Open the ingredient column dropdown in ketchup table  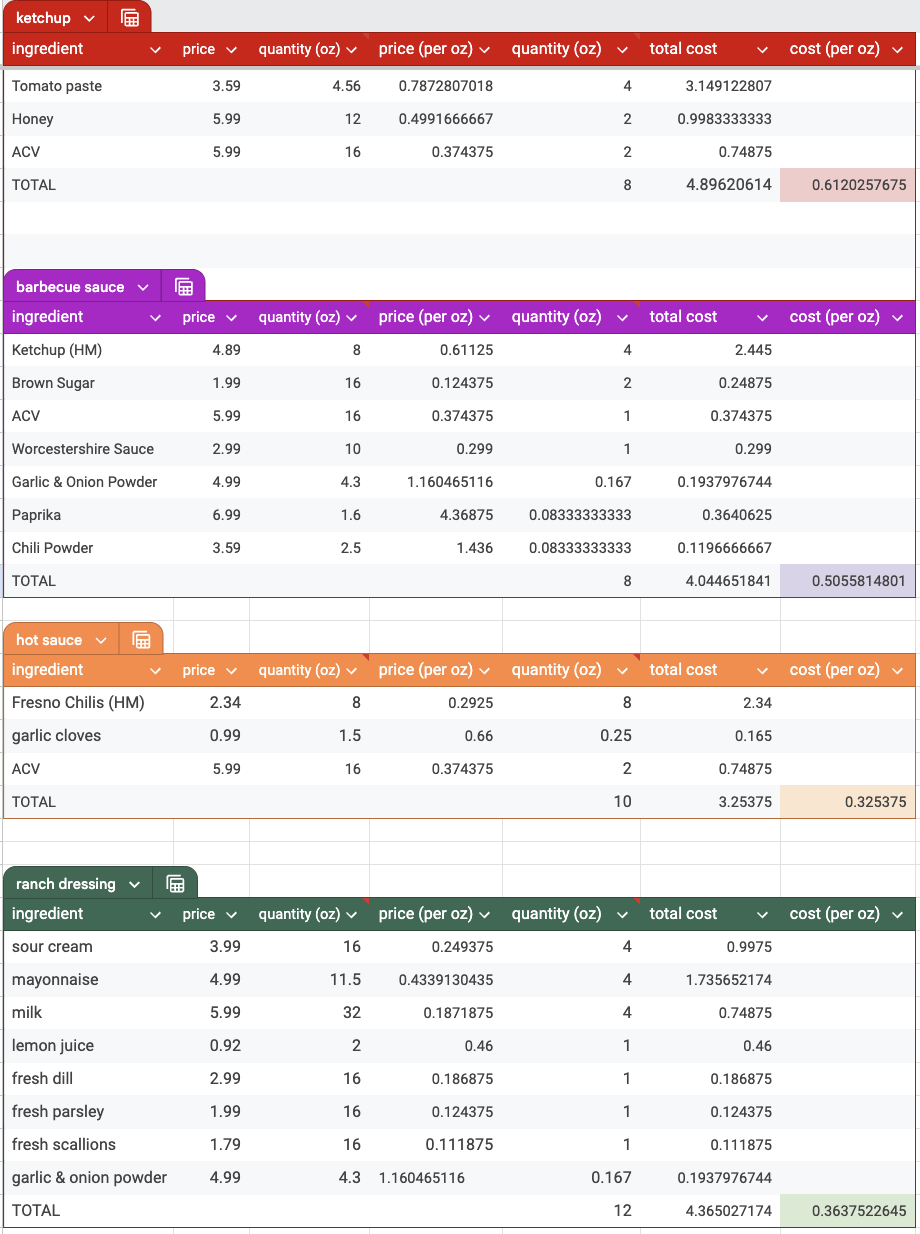point(156,49)
